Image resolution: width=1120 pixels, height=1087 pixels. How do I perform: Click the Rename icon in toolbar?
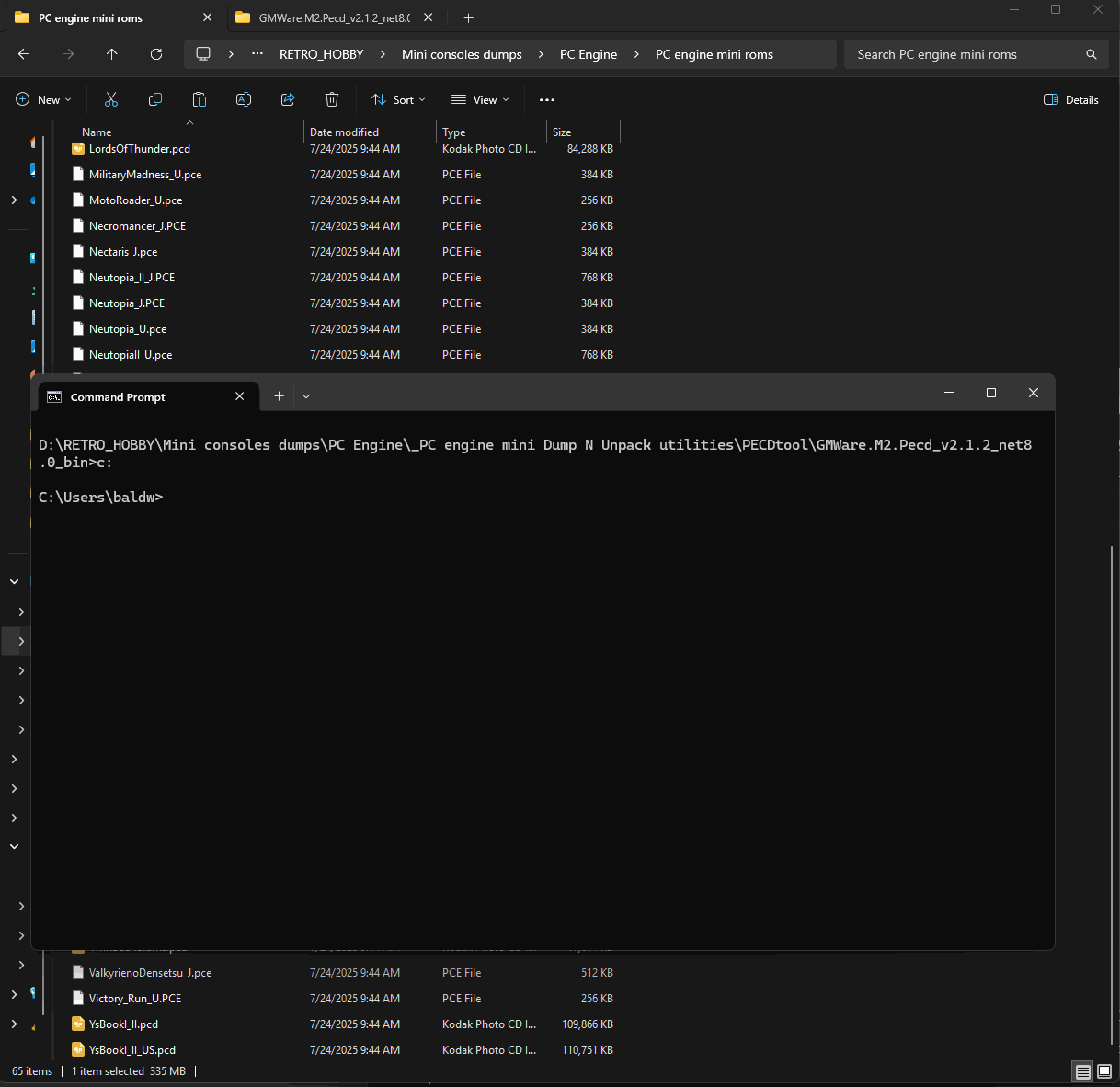pyautogui.click(x=244, y=99)
